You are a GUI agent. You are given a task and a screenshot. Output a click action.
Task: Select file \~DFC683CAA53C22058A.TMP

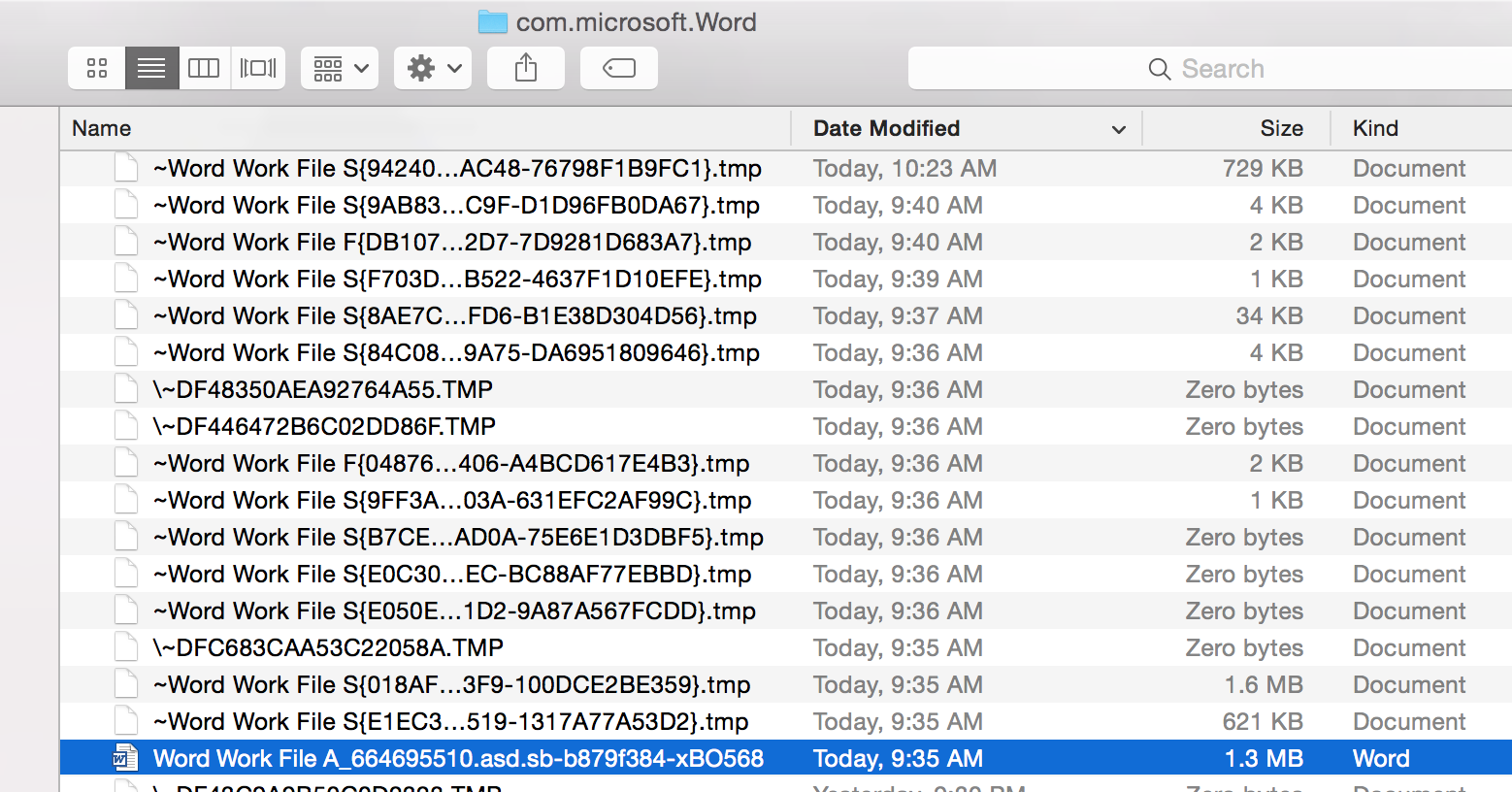click(x=328, y=648)
